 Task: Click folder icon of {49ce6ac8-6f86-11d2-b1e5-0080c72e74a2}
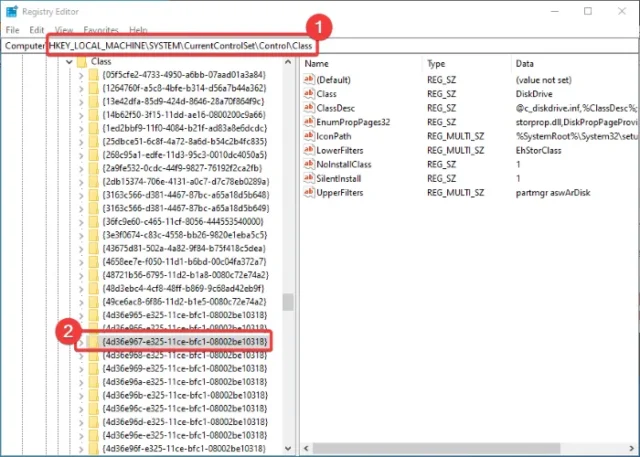pos(94,302)
